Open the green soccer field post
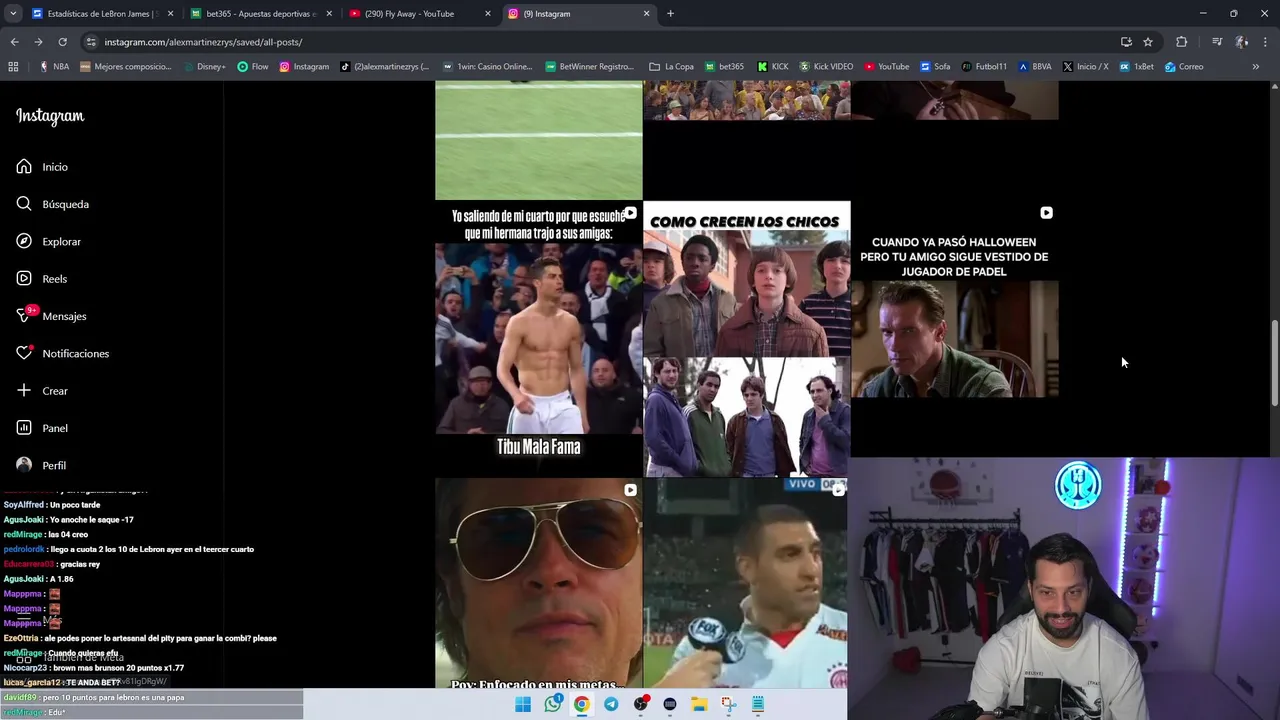The height and width of the screenshot is (720, 1280). pos(539,141)
